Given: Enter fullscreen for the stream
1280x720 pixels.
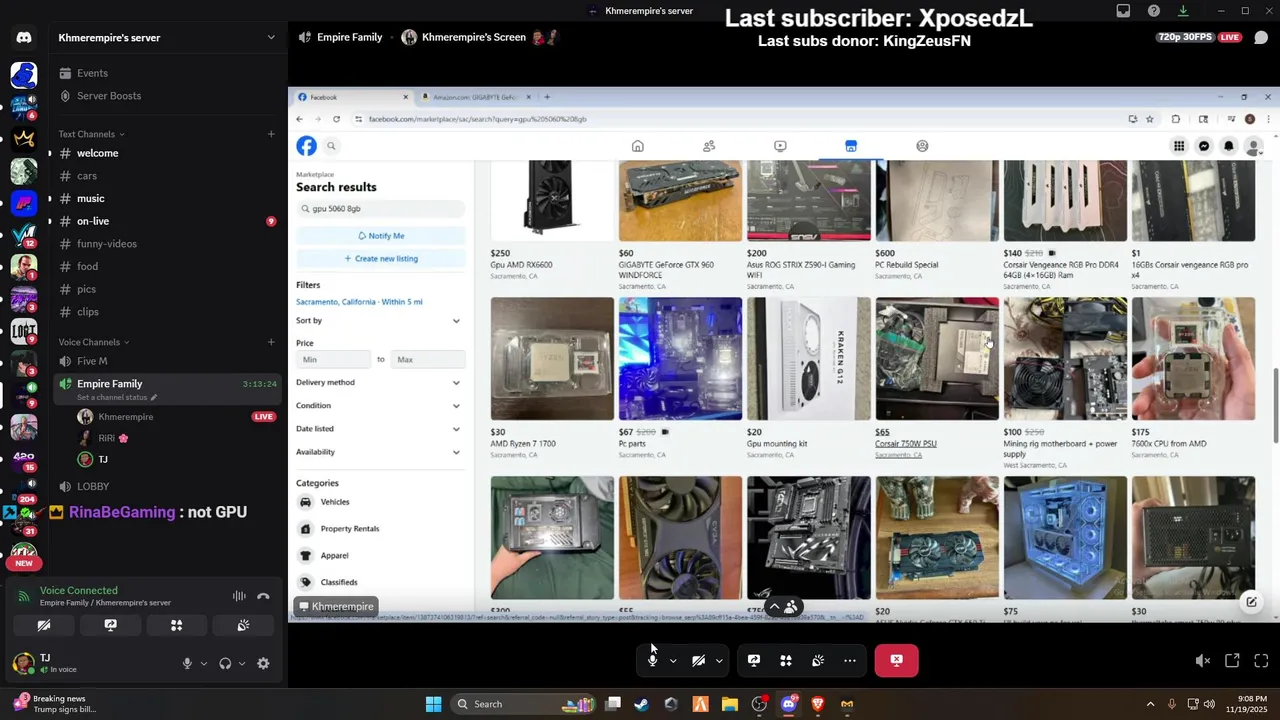Looking at the screenshot, I should click(1261, 661).
